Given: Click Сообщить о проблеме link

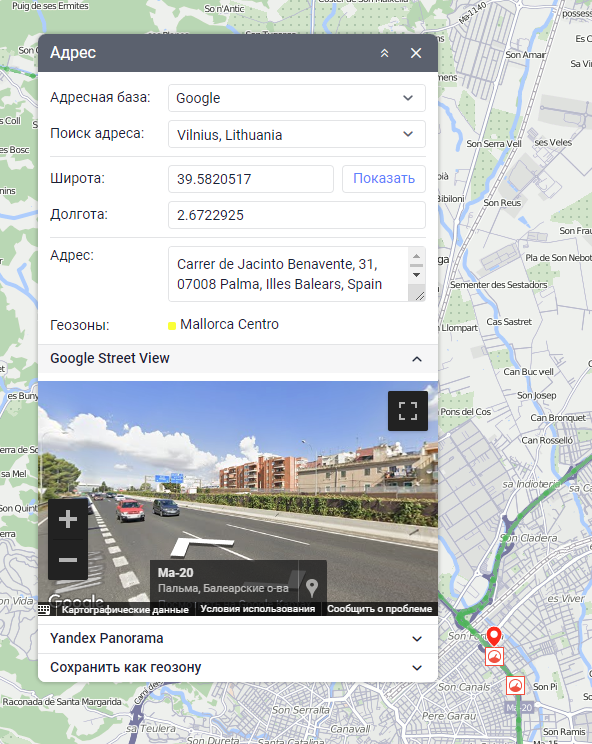Looking at the screenshot, I should pyautogui.click(x=379, y=609).
